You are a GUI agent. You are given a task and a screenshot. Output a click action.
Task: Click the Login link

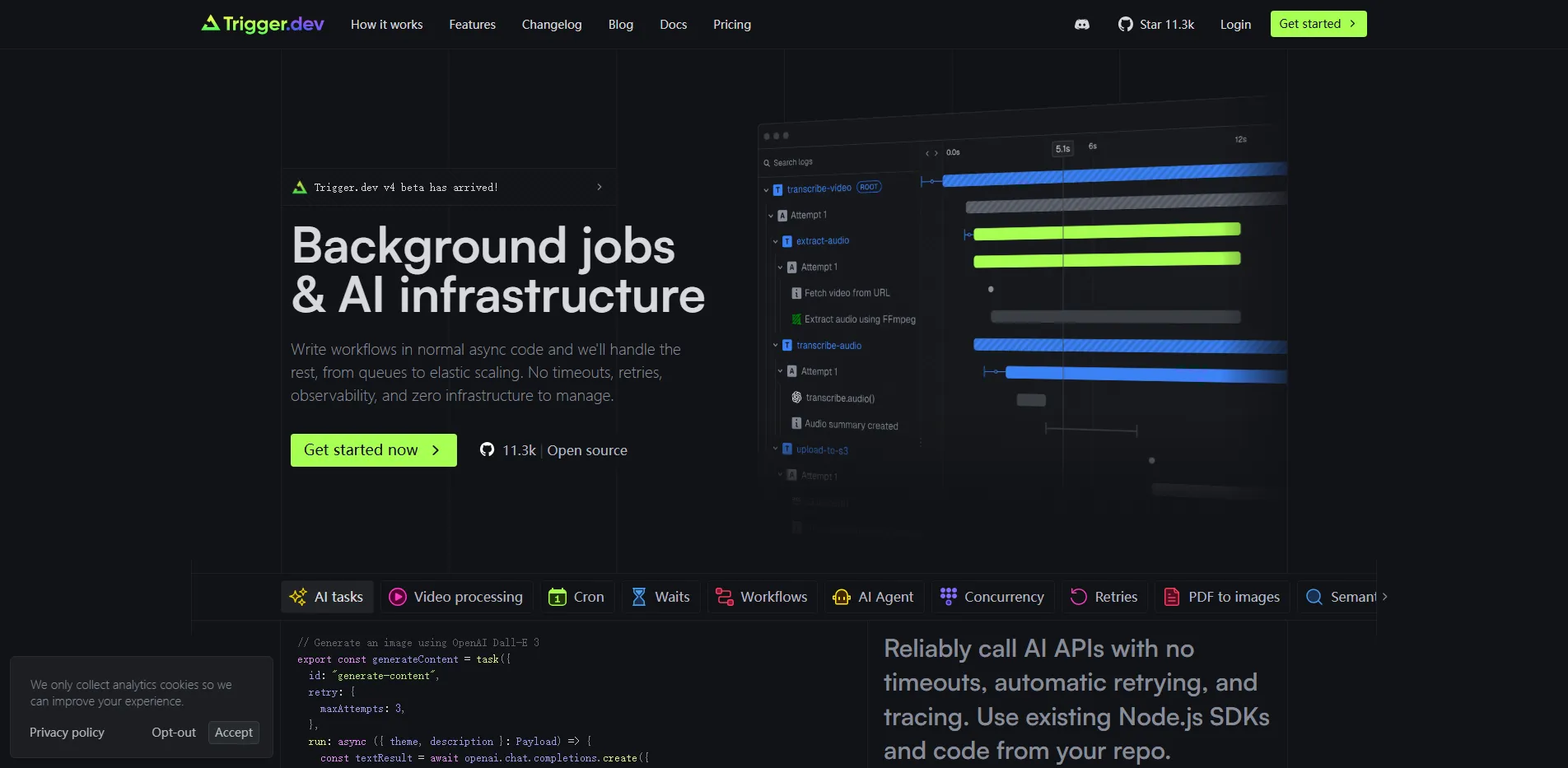point(1235,25)
